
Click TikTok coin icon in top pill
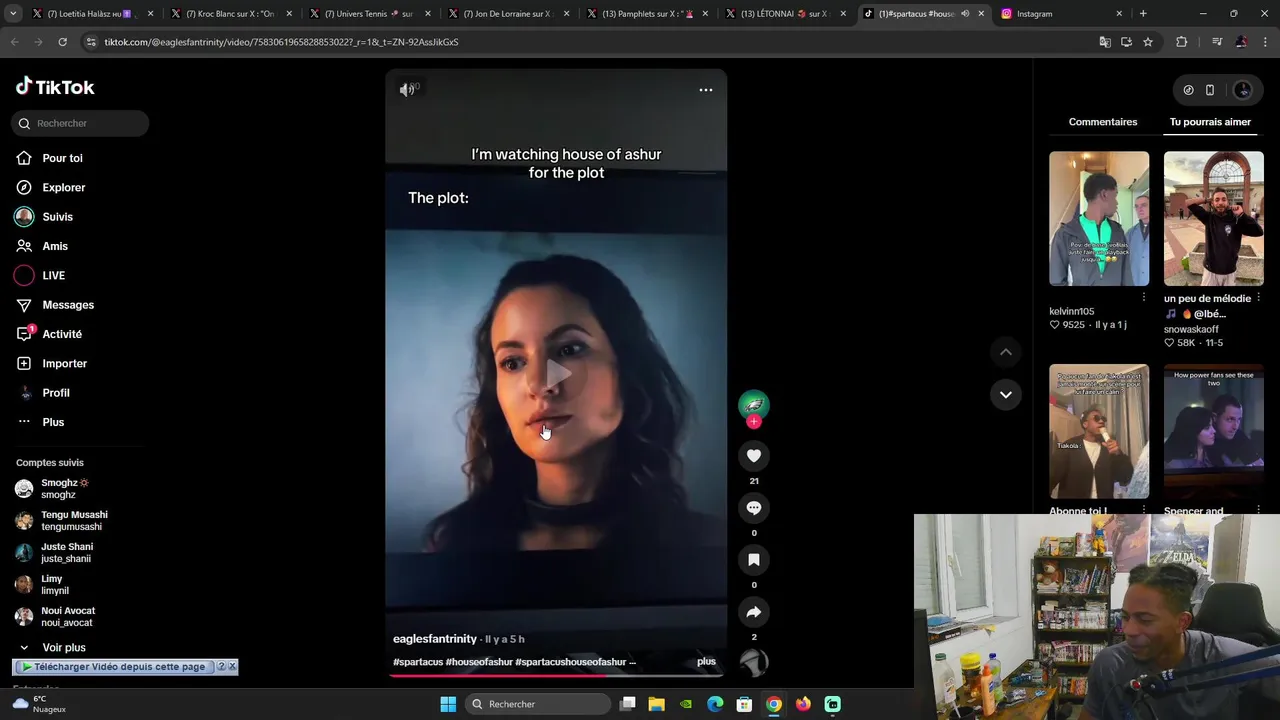click(x=1188, y=90)
